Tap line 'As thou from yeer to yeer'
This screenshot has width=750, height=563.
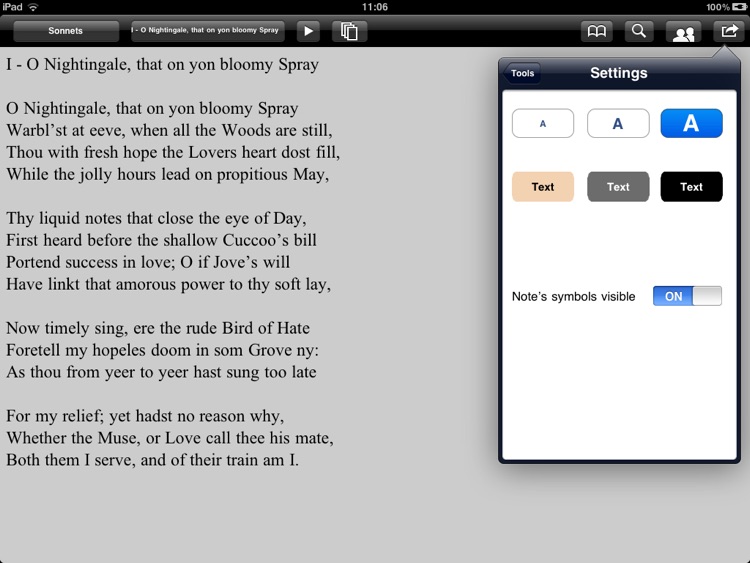(161, 372)
